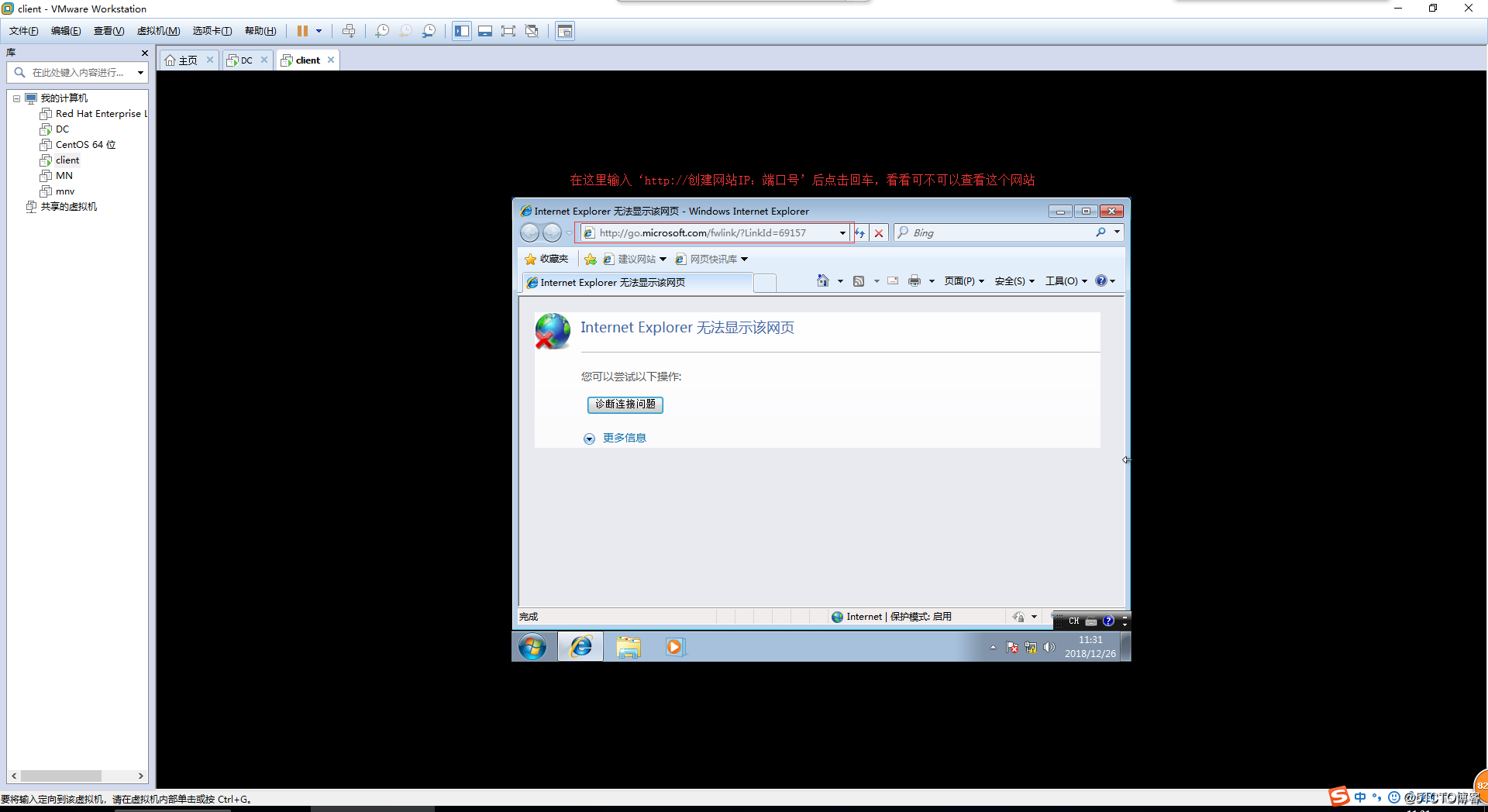1488x812 pixels.
Task: Click the IE forward navigation button
Action: click(x=552, y=232)
